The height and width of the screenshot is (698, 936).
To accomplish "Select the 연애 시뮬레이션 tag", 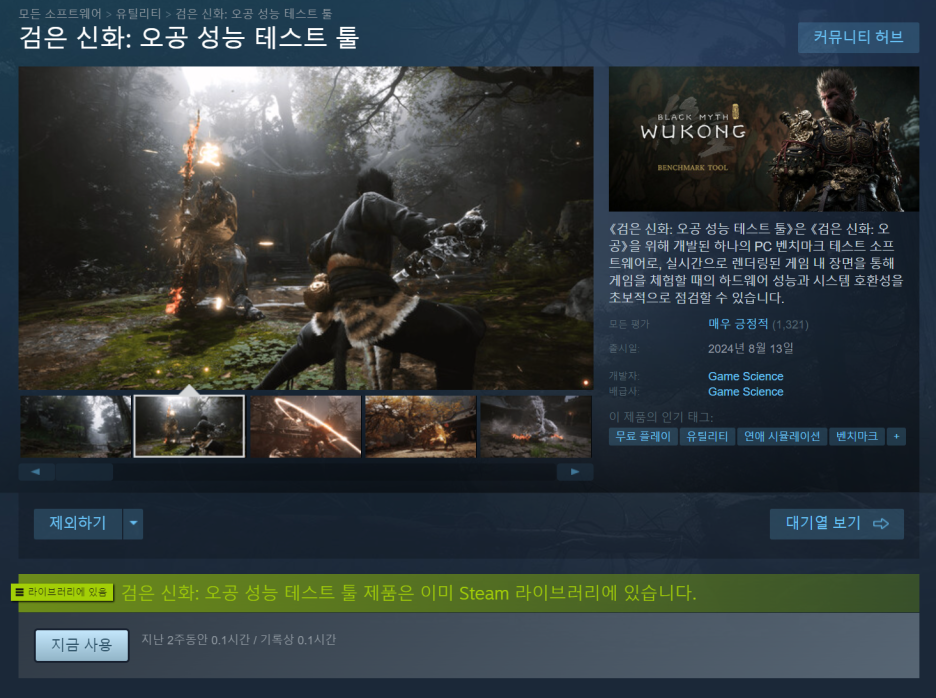I will point(781,436).
